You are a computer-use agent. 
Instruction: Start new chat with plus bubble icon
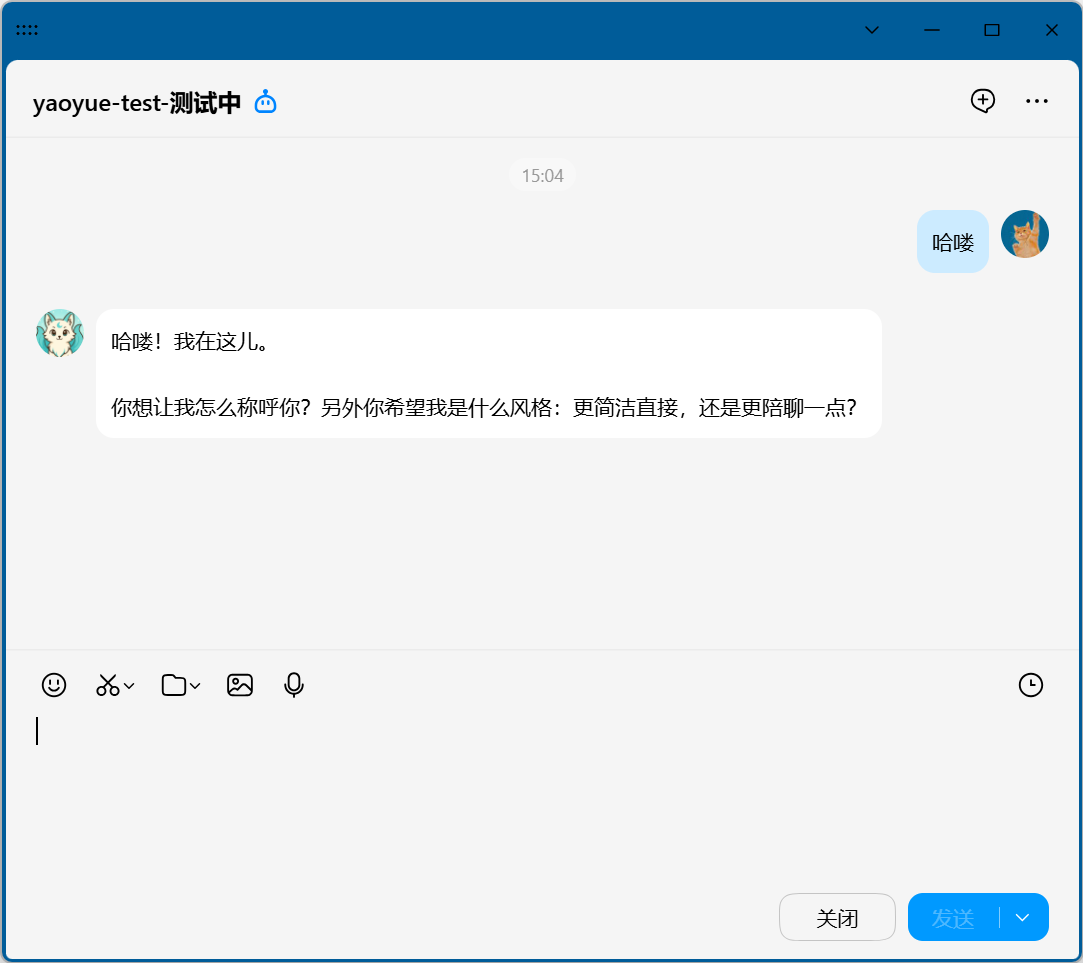click(983, 101)
